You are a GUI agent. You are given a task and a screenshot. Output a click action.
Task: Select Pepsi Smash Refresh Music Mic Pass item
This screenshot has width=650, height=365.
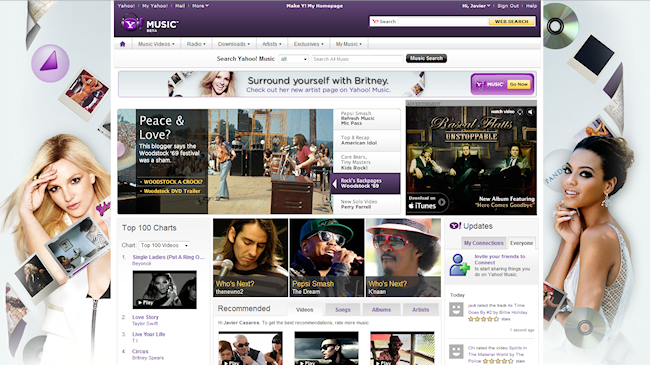pyautogui.click(x=366, y=119)
